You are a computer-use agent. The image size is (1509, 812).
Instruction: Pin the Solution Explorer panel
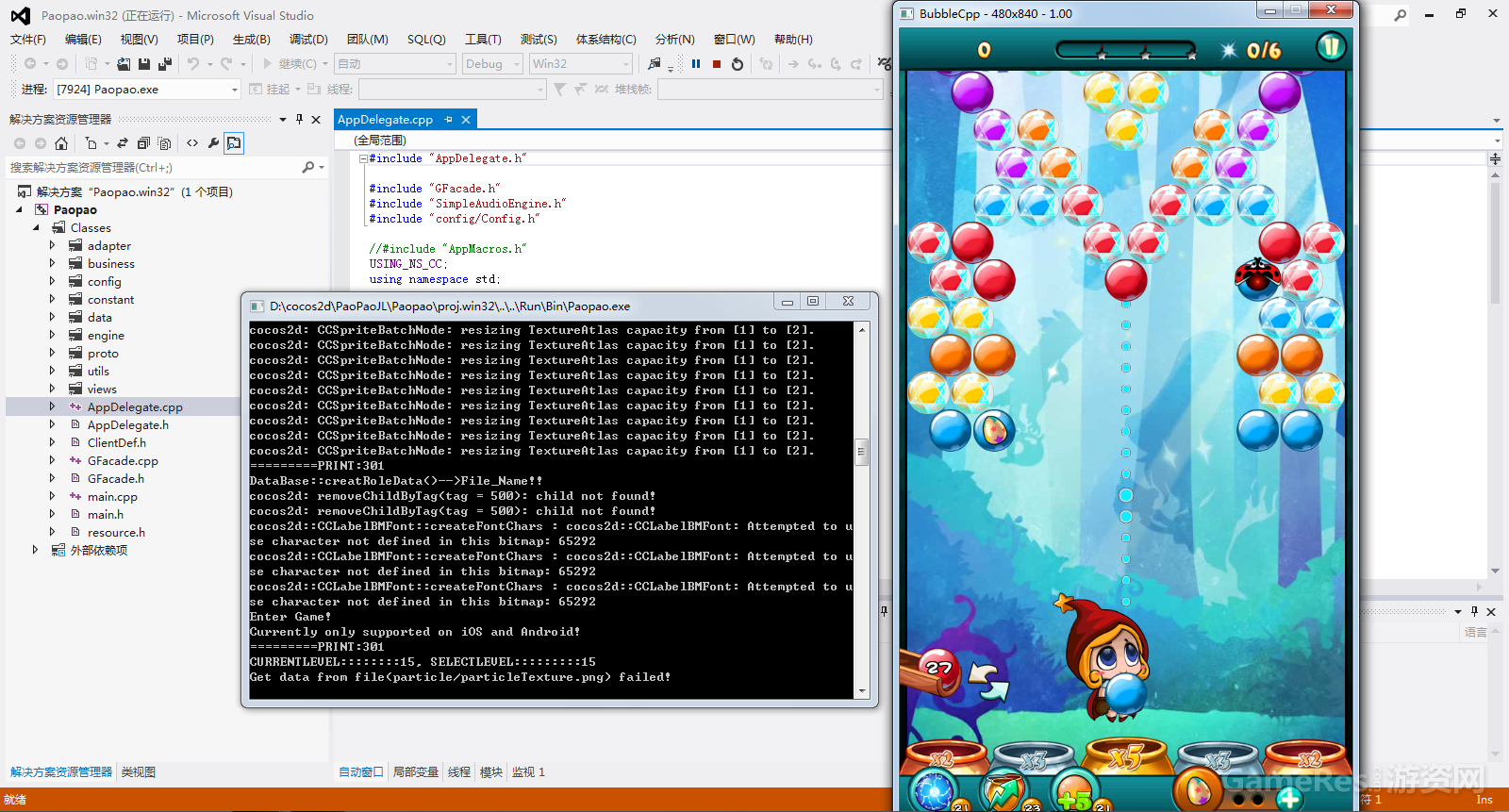[x=299, y=119]
